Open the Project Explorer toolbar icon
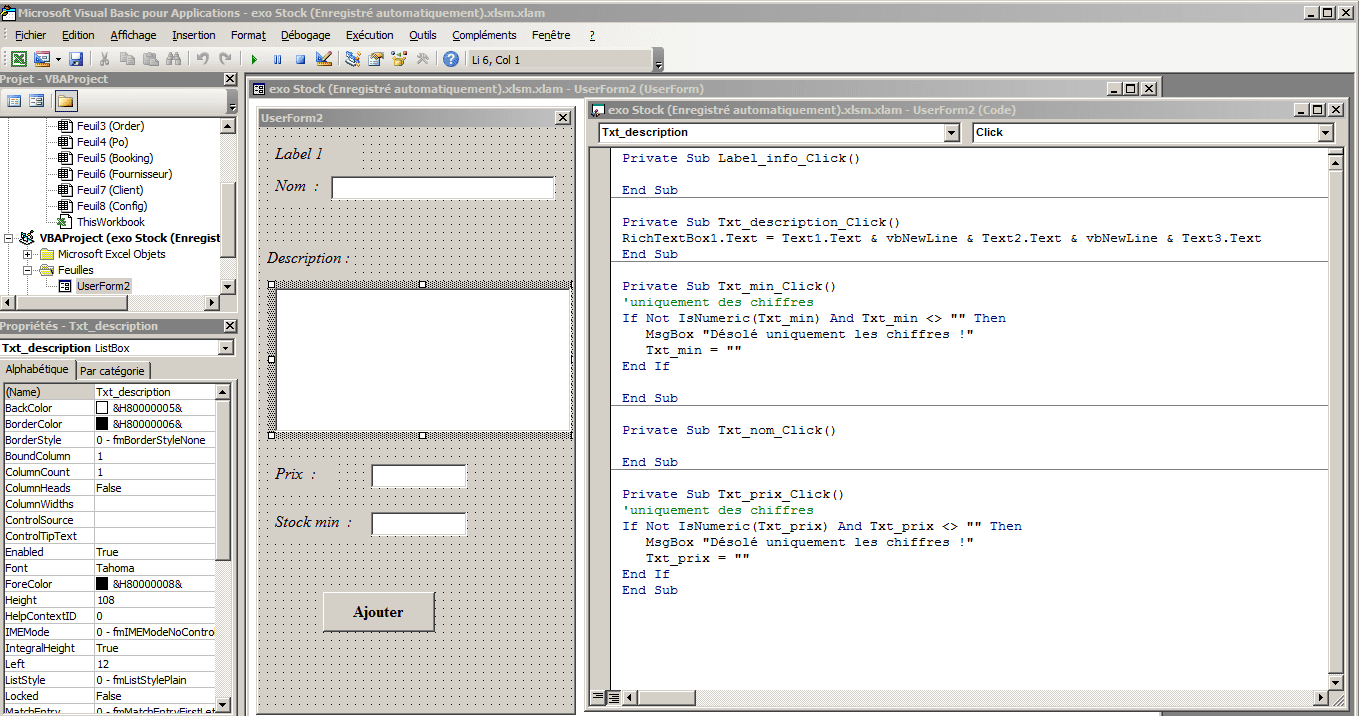 tap(353, 60)
